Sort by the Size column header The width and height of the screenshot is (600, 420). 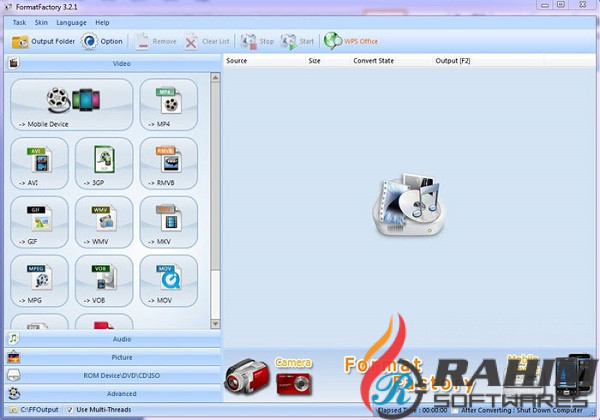click(328, 60)
